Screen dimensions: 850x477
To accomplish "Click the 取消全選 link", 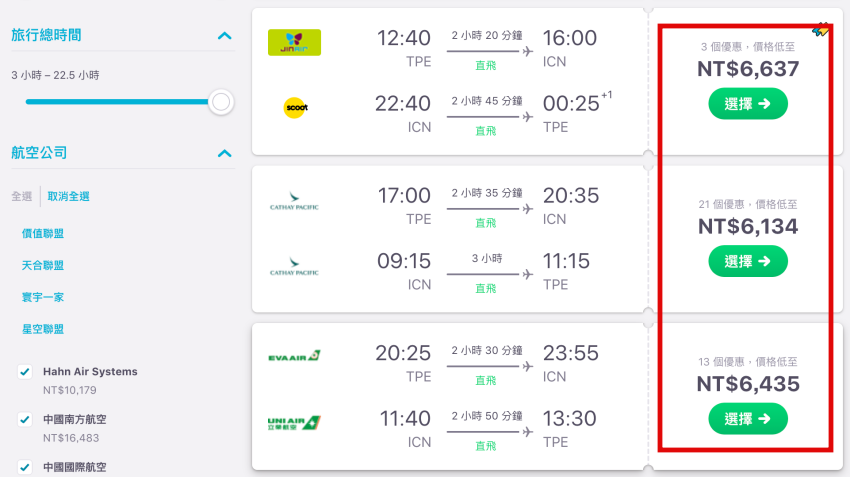I will coord(68,196).
